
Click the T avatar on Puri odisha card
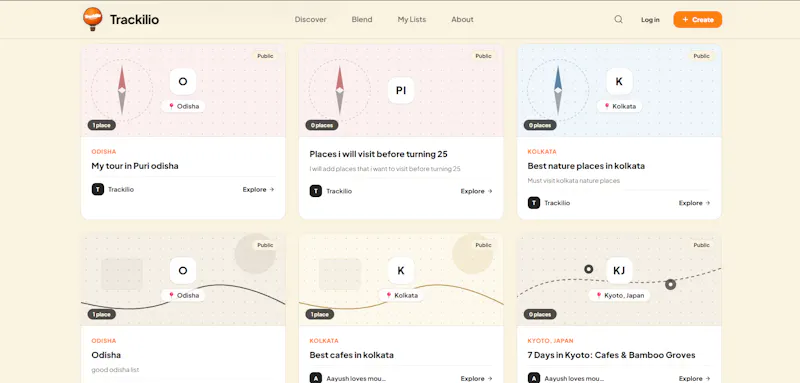pyautogui.click(x=98, y=189)
